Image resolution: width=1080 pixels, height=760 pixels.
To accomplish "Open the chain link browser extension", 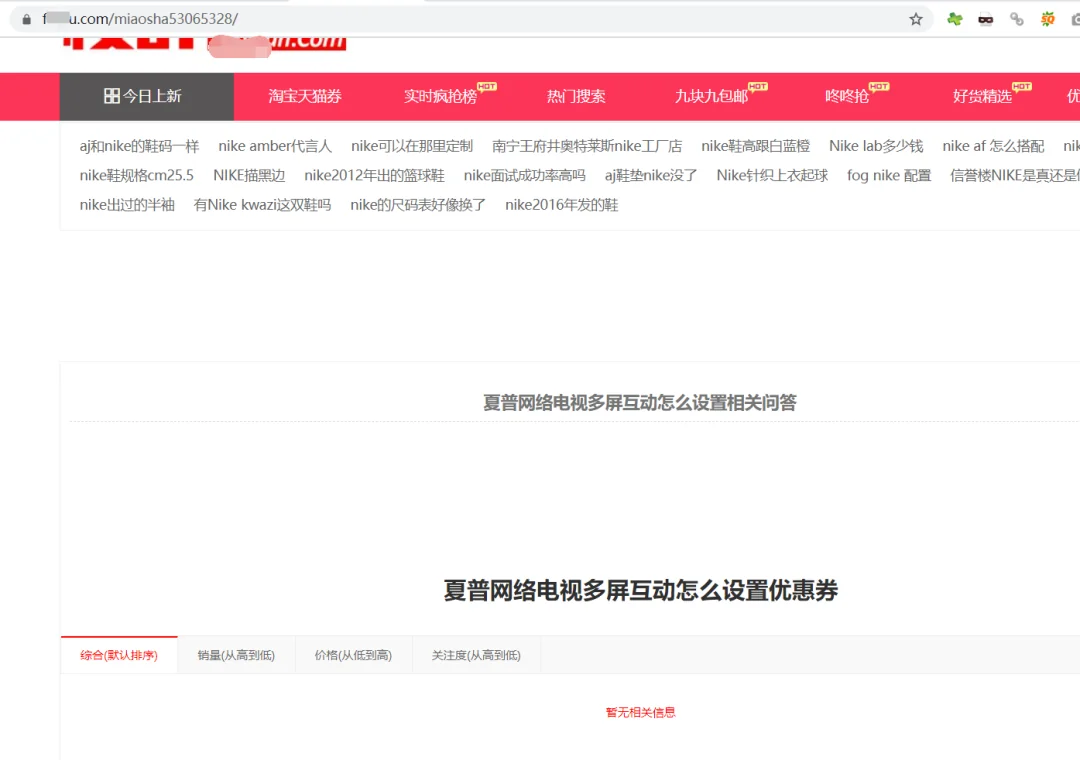I will 1017,19.
